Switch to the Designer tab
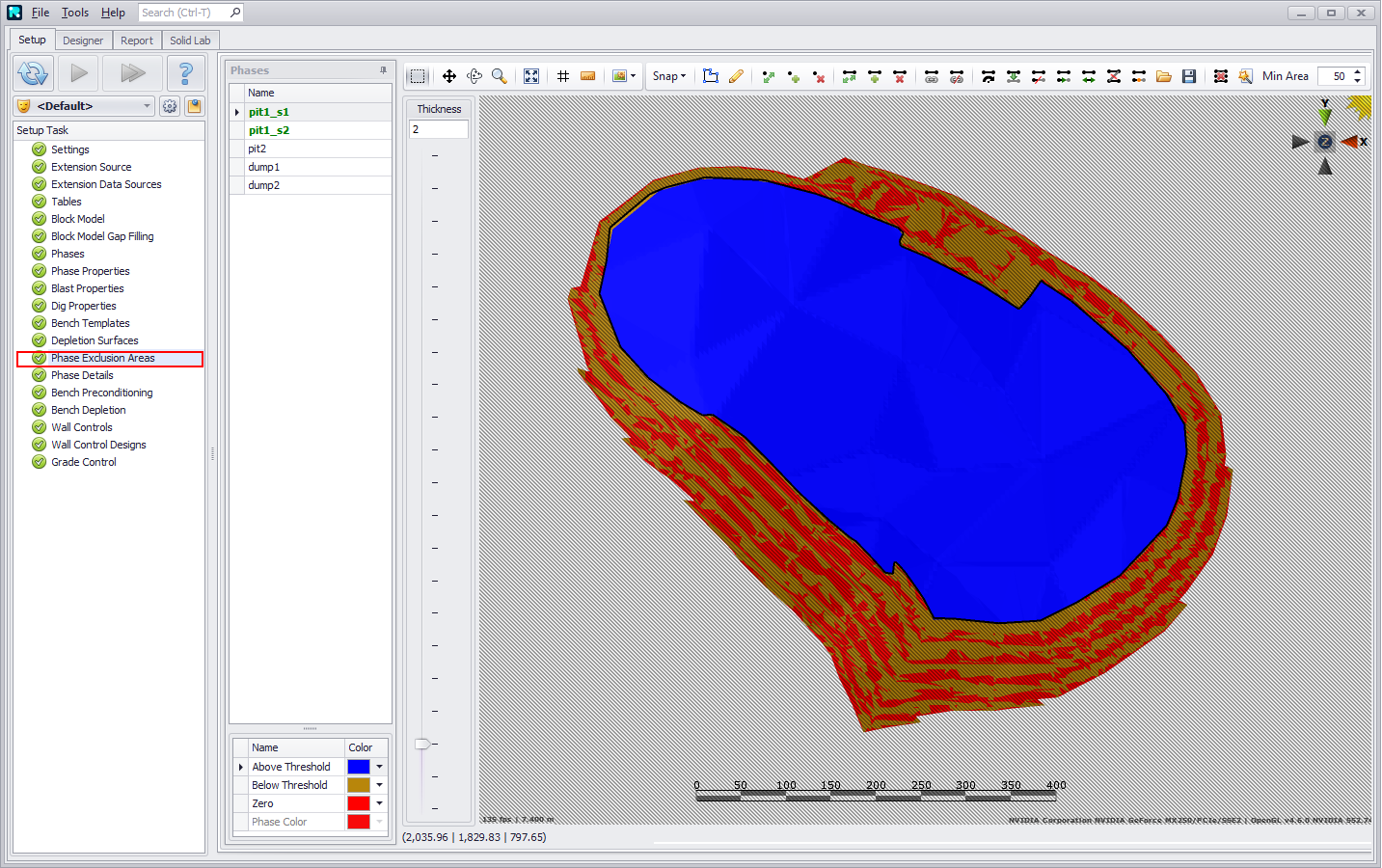This screenshot has height=868, width=1382. point(83,41)
